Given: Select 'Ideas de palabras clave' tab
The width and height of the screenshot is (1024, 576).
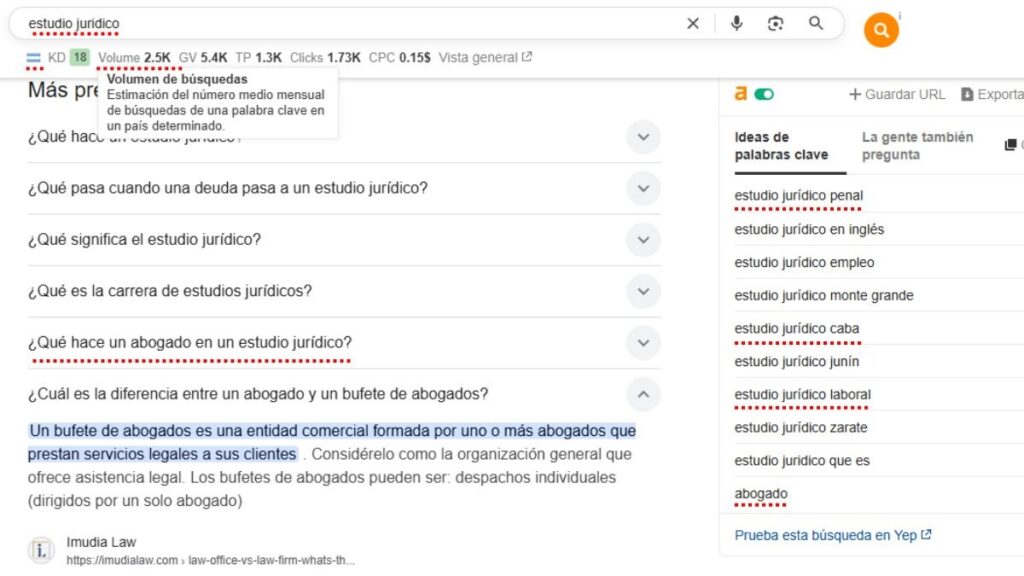Looking at the screenshot, I should [781, 146].
